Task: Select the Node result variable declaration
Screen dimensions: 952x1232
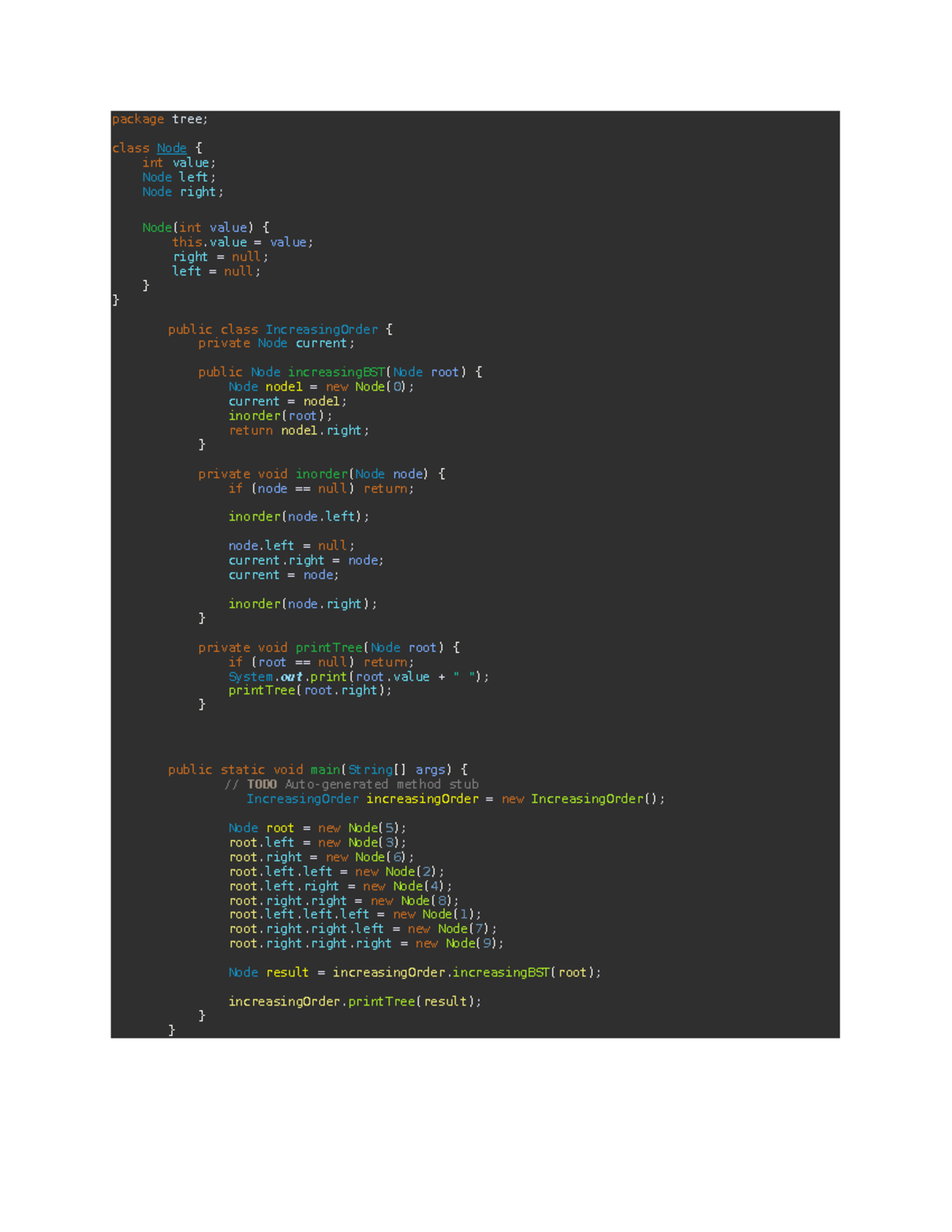Action: (x=415, y=972)
